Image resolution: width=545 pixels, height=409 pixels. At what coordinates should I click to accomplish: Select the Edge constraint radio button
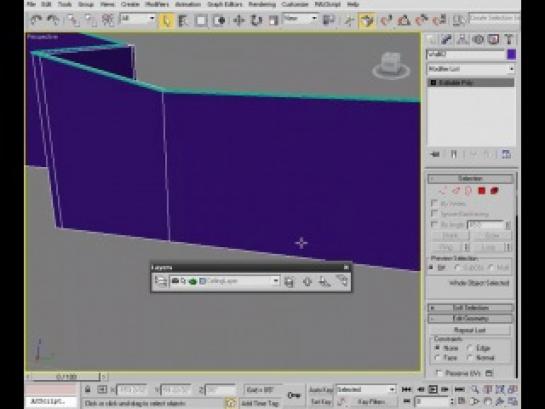coord(470,347)
